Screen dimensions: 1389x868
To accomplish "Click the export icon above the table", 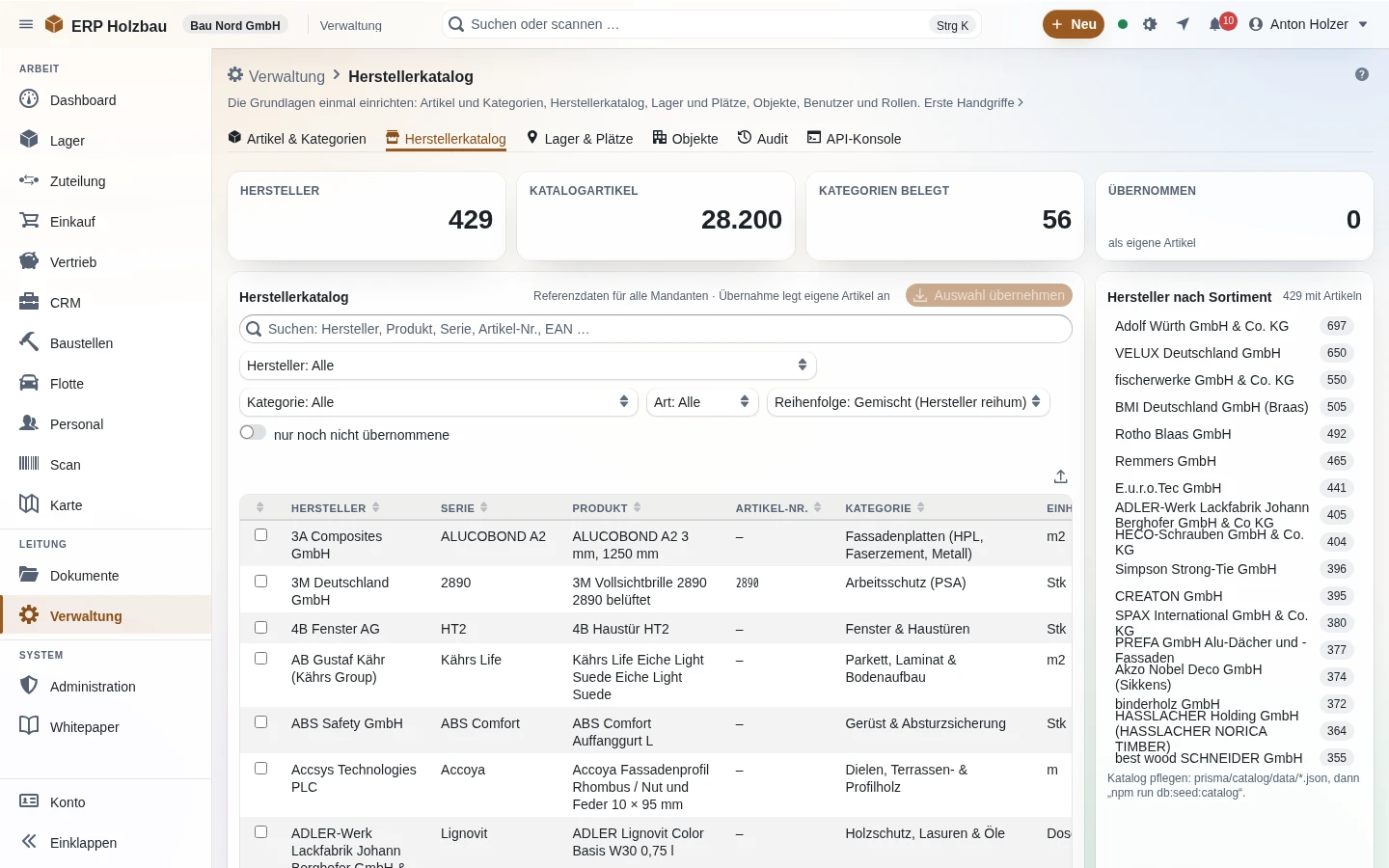I will coord(1061,476).
